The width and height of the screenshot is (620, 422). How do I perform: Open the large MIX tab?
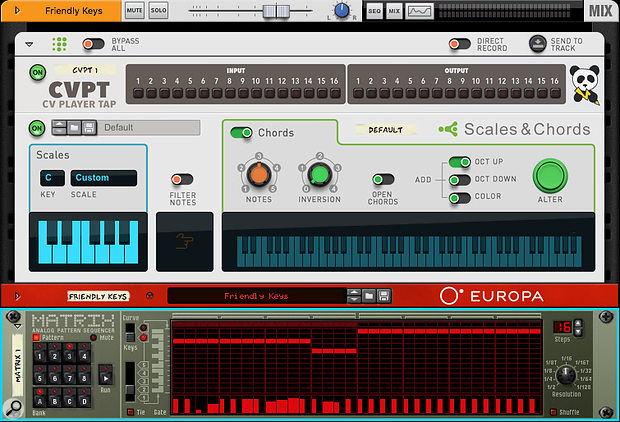pos(600,11)
